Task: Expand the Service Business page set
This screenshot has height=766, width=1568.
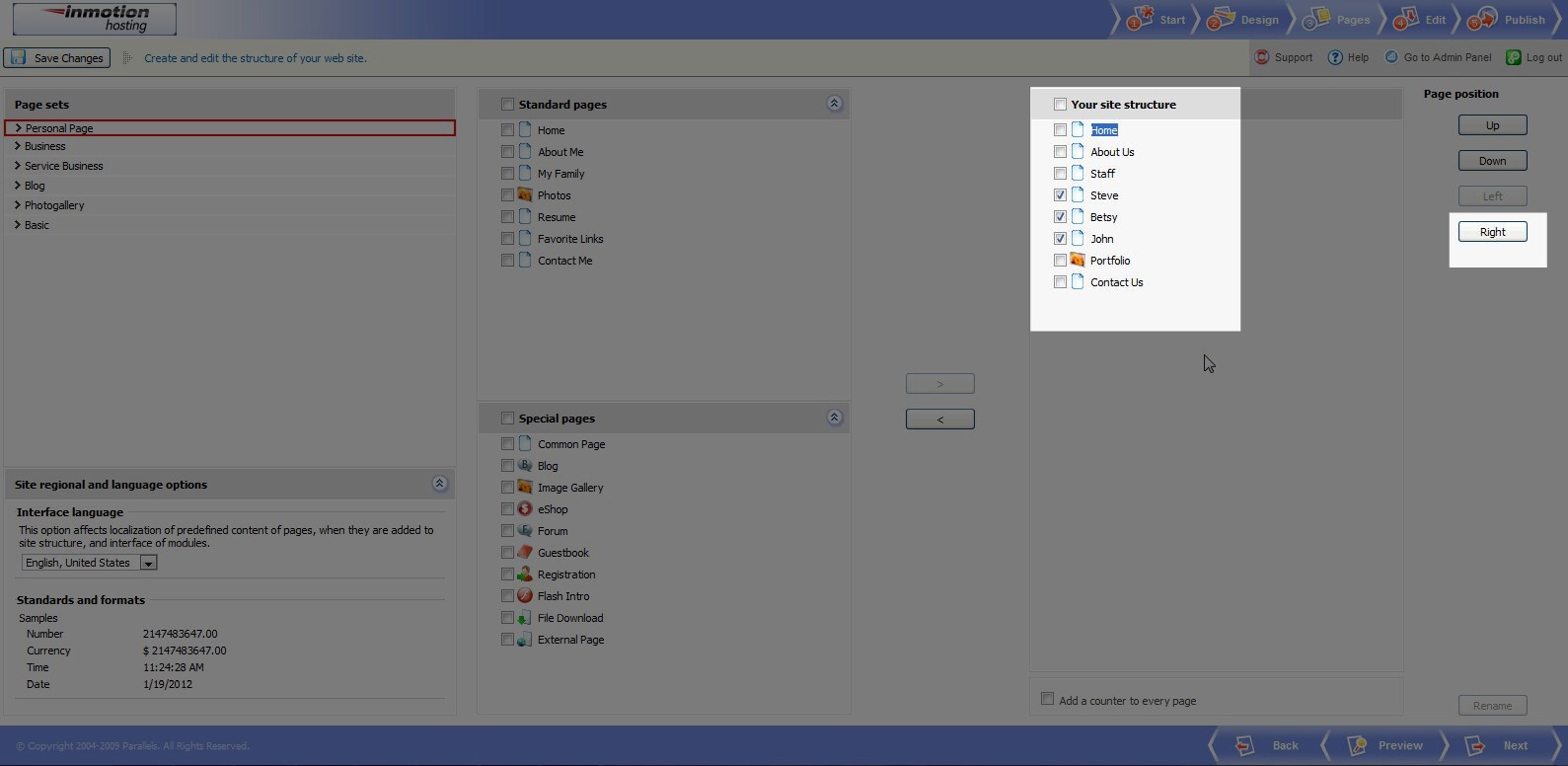Action: click(x=18, y=166)
